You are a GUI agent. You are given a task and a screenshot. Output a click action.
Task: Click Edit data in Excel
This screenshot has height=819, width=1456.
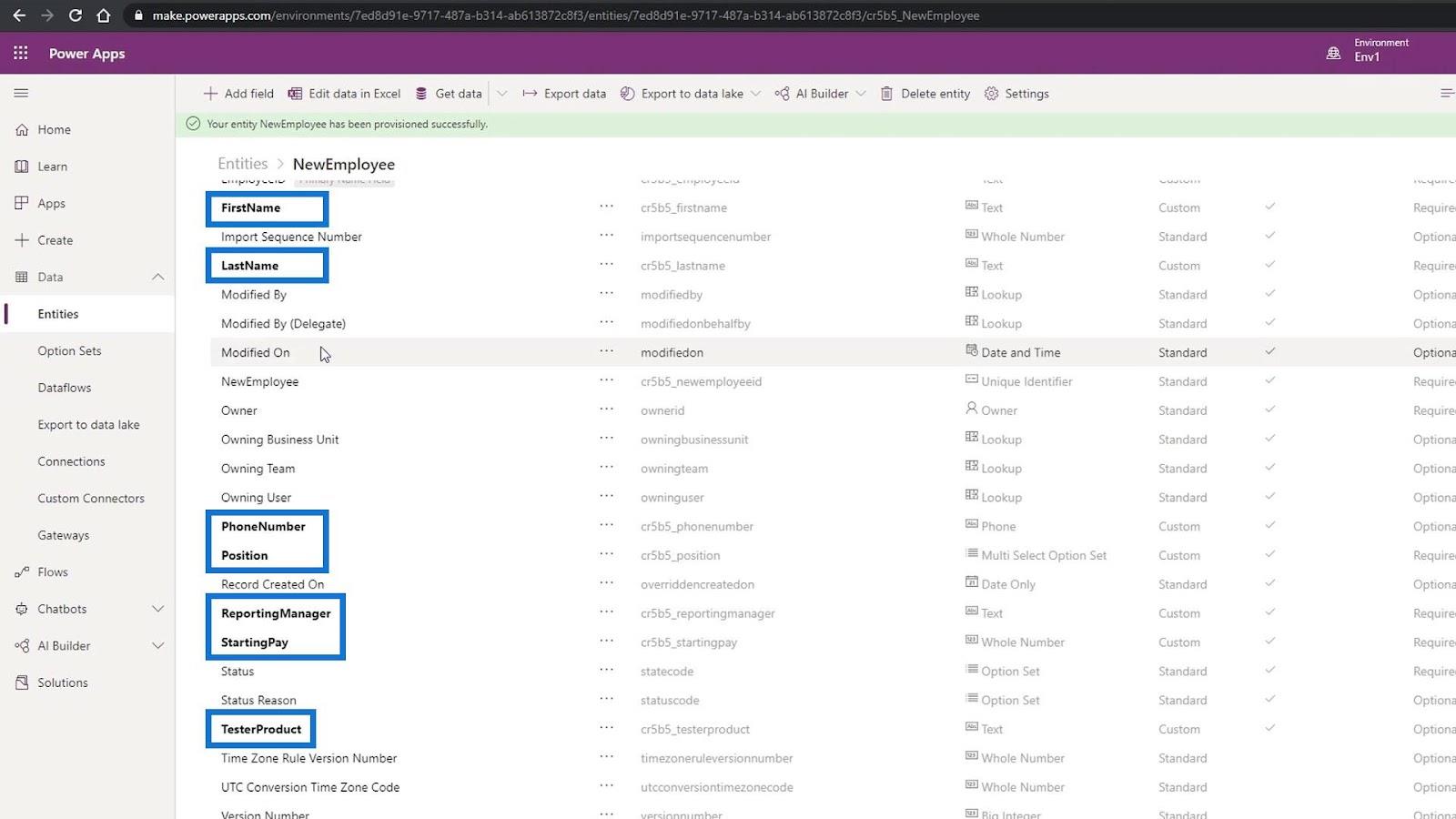point(344,94)
